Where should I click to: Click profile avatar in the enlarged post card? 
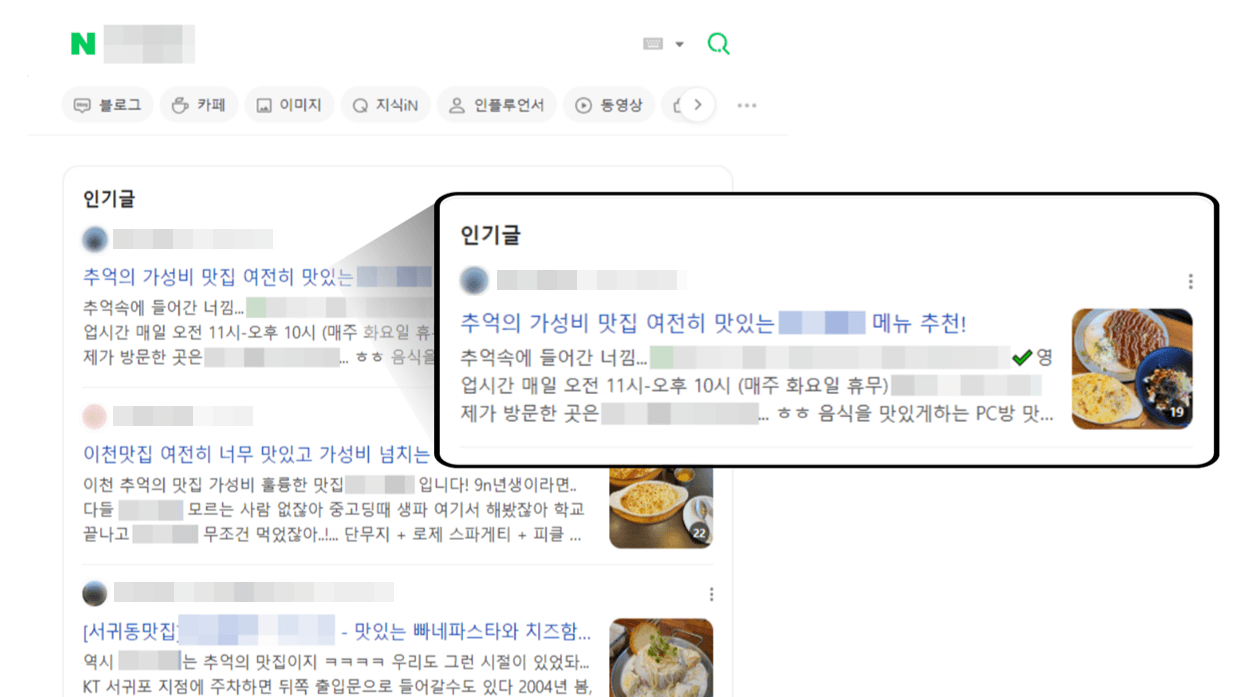tap(474, 280)
